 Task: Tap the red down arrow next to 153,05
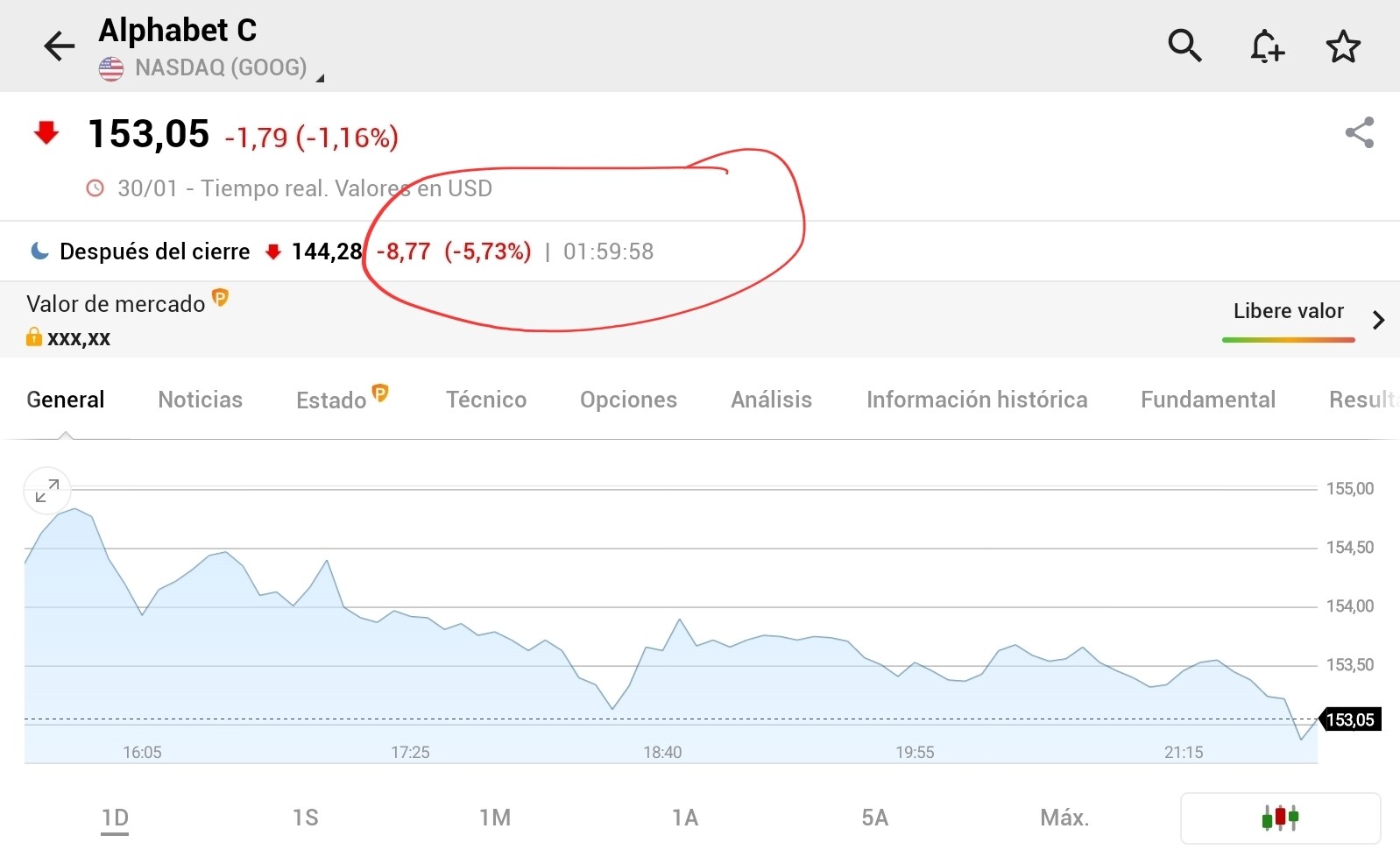click(x=46, y=133)
